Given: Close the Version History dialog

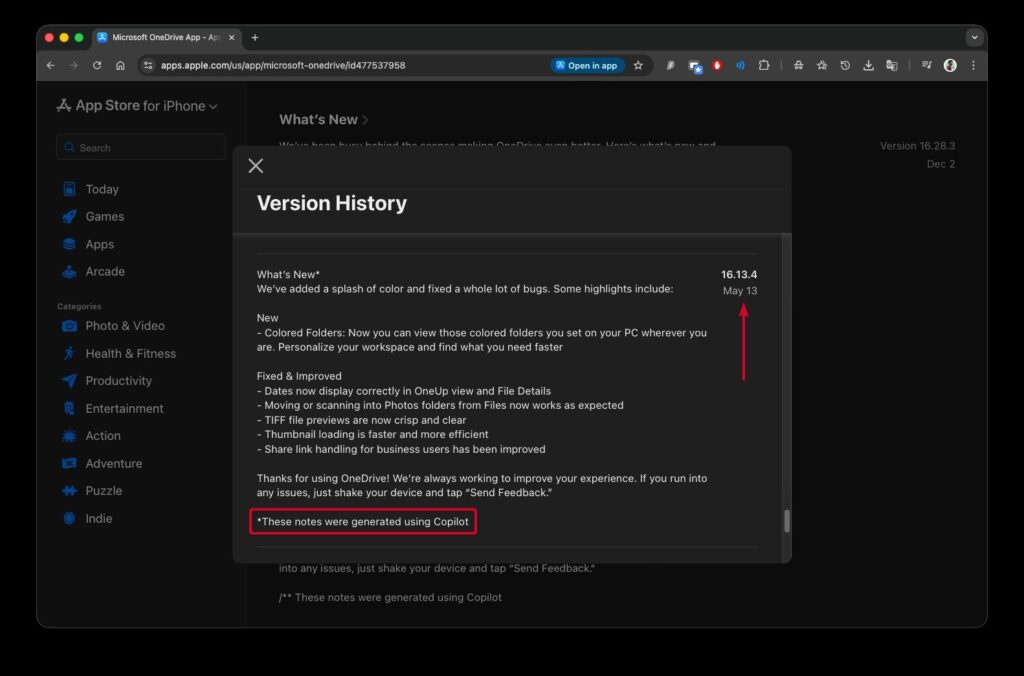Looking at the screenshot, I should point(256,166).
